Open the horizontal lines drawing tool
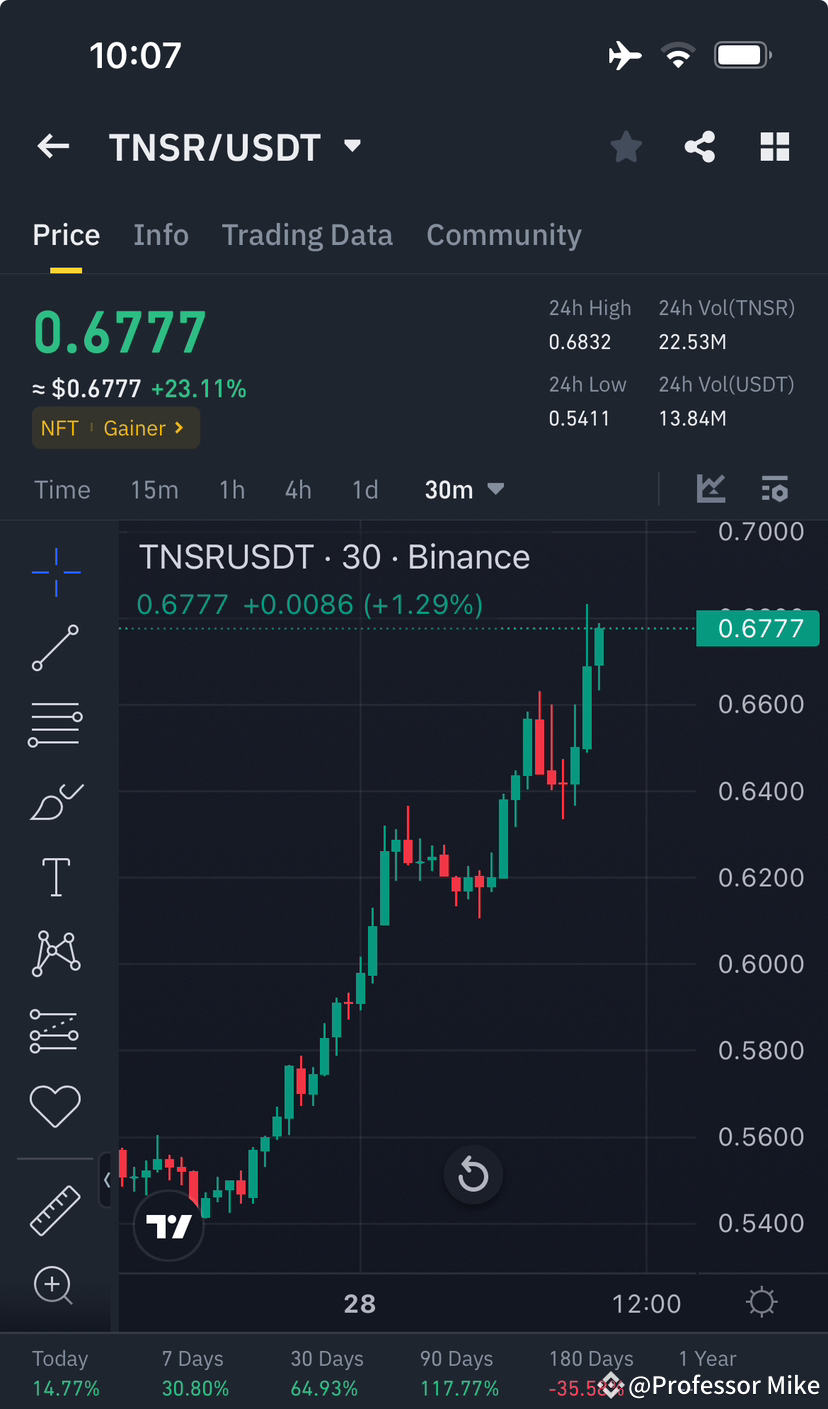 tap(55, 724)
